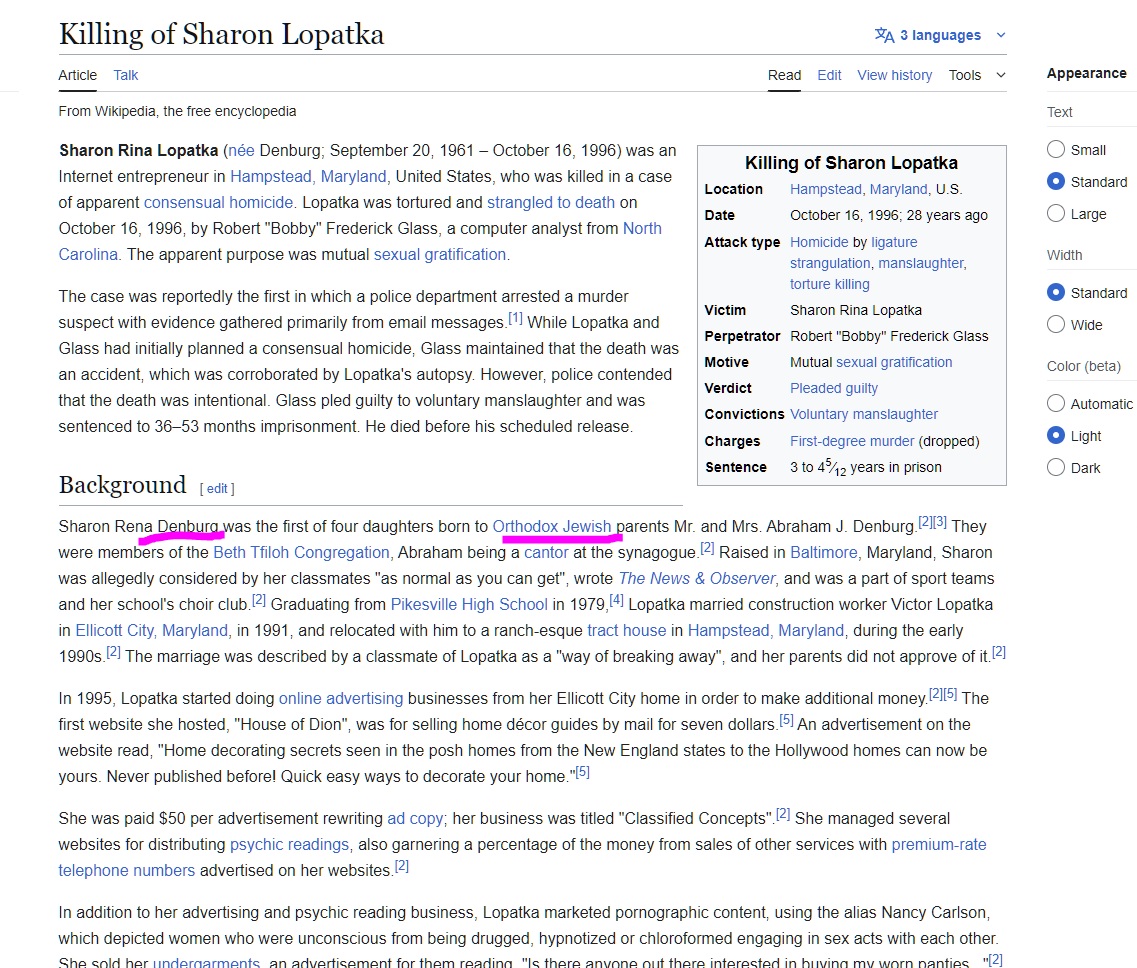This screenshot has width=1137, height=968.
Task: Follow the strangled to death link
Action: (551, 202)
